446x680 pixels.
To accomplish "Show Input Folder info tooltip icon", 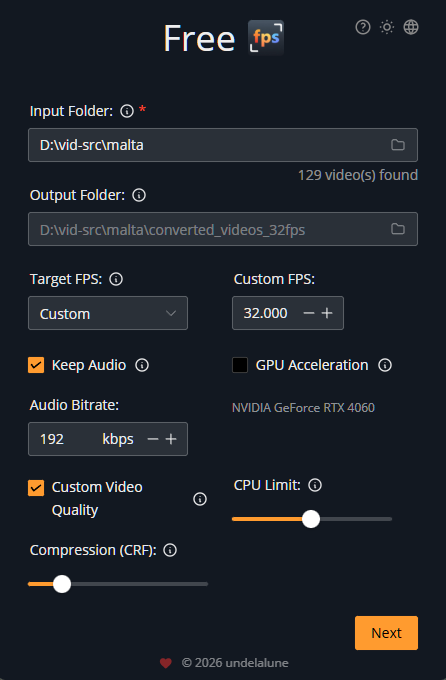I will 127,111.
